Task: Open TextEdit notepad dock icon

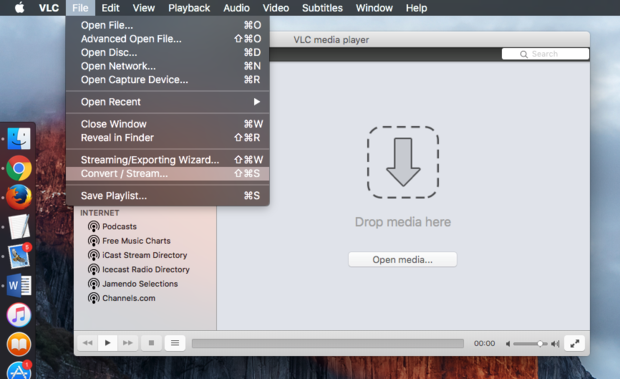Action: 19,226
